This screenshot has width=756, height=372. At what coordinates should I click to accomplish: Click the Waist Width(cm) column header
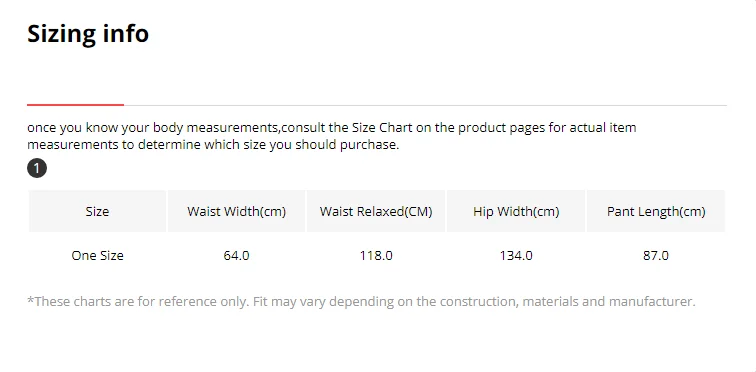236,211
